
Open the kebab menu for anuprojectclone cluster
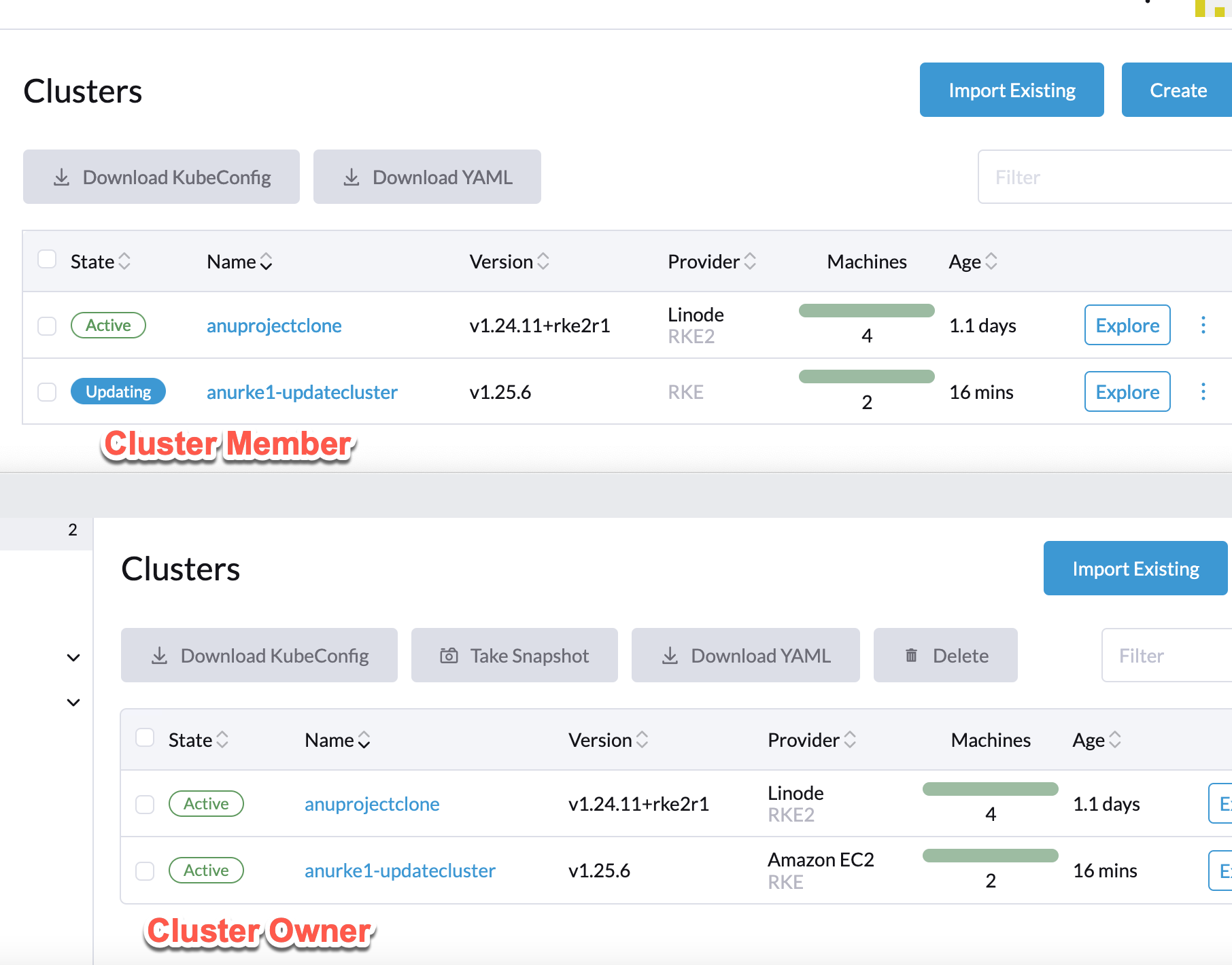click(1203, 325)
